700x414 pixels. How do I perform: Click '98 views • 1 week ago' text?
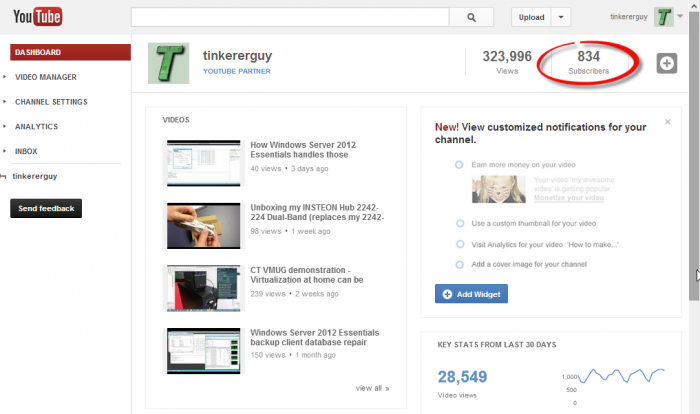(290, 231)
